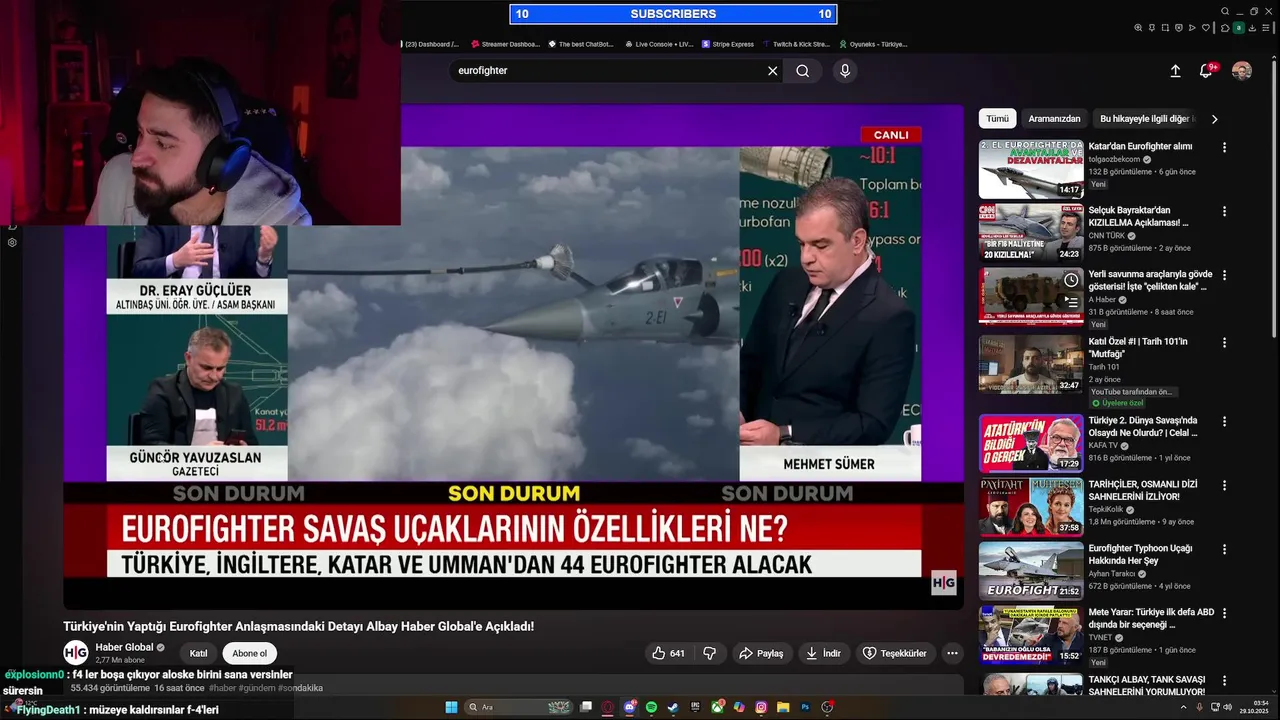Open options for 2. Dünya Savaşı'nda video
The image size is (1280, 720).
tap(1224, 421)
